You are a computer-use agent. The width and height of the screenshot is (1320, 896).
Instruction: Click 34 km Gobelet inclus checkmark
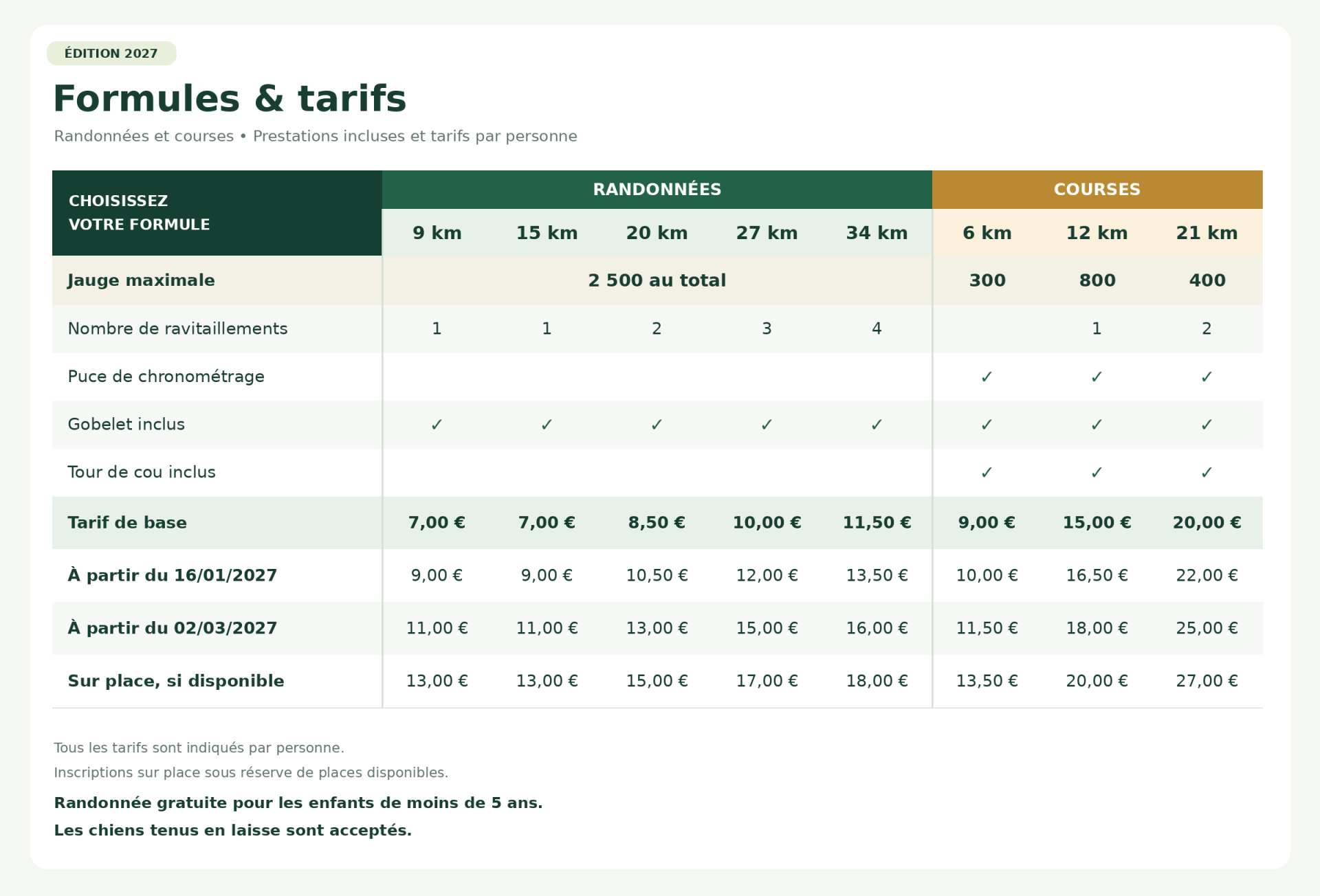tap(877, 425)
